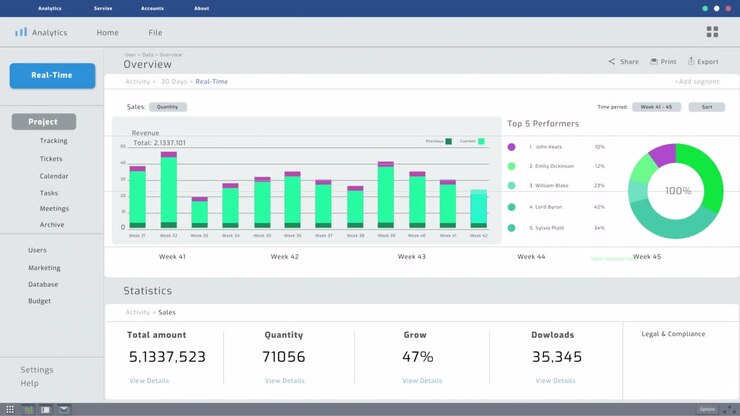Click the Export icon
Image resolution: width=740 pixels, height=416 pixels.
click(691, 61)
